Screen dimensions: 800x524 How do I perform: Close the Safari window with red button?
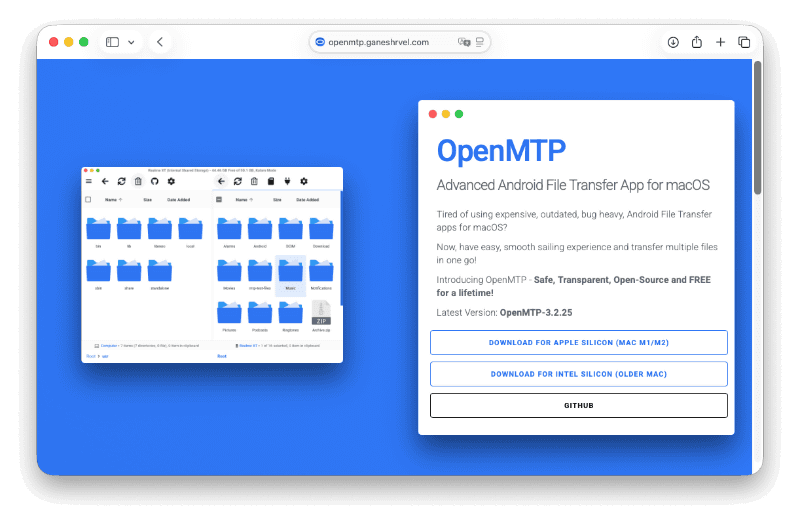pyautogui.click(x=54, y=42)
